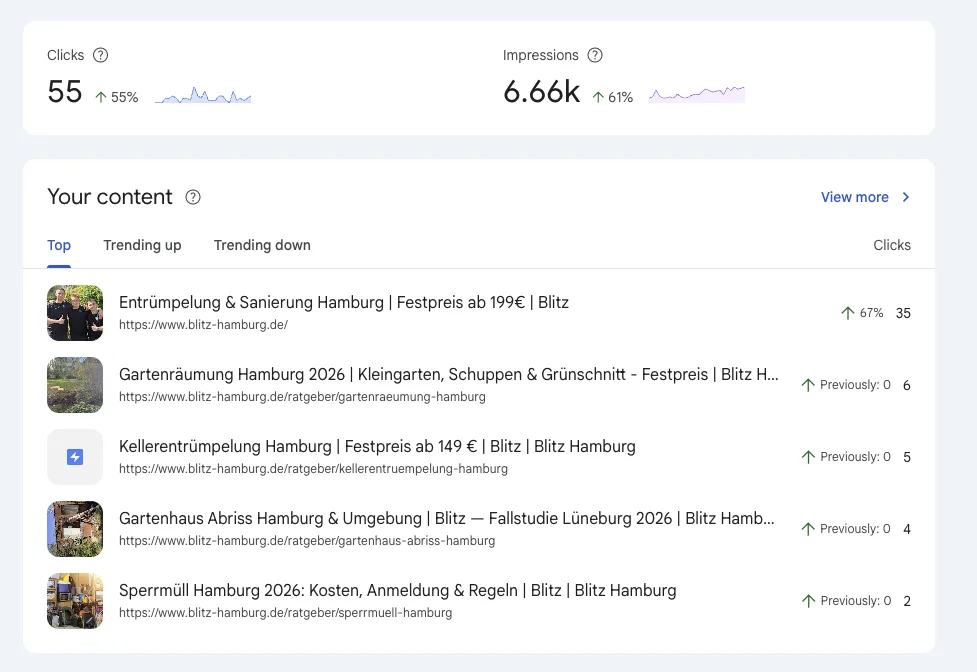Click the sperrmuell-hamburg URL
This screenshot has height=672, width=977.
[285, 613]
